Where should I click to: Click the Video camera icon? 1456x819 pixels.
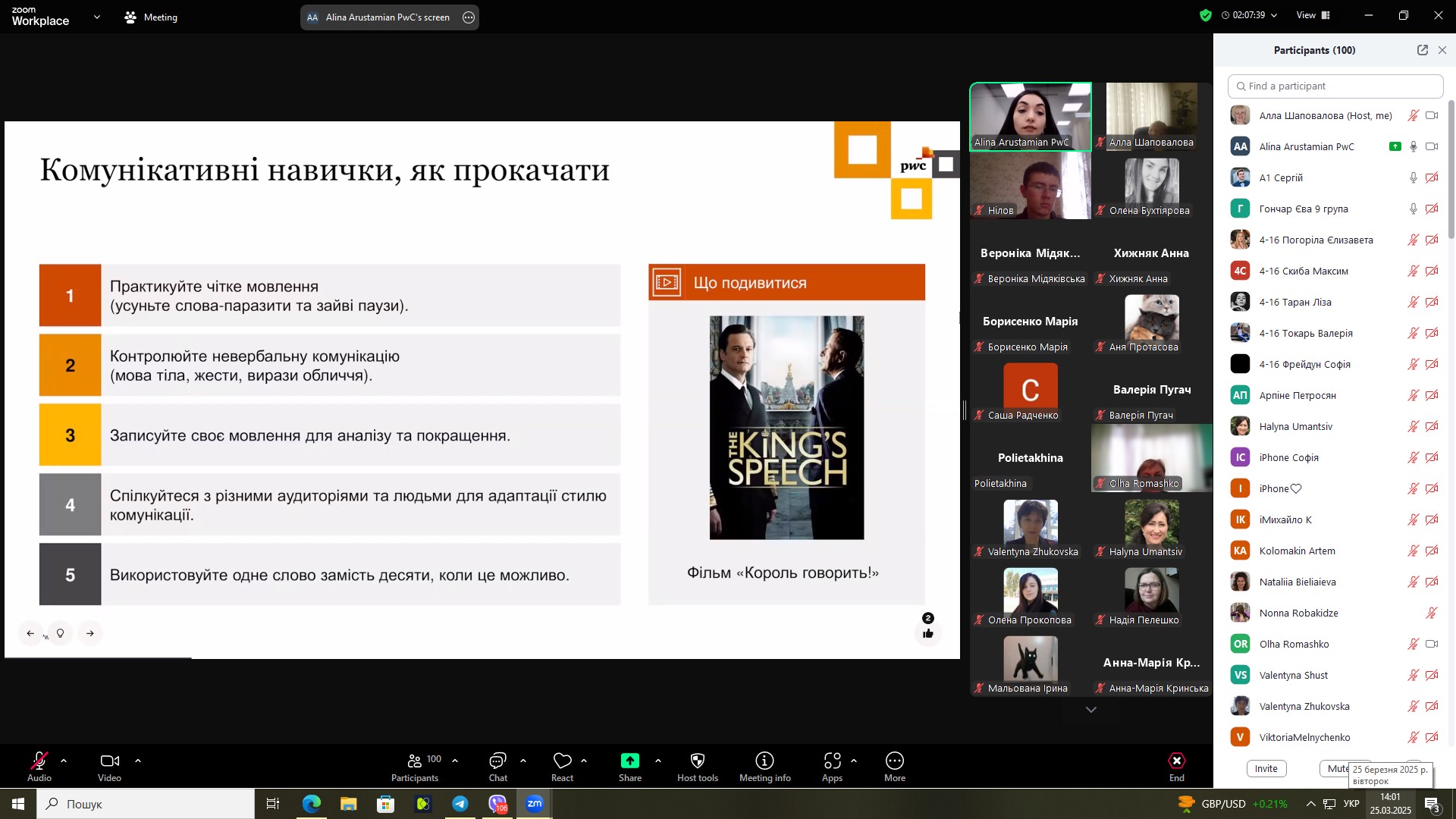click(x=109, y=761)
